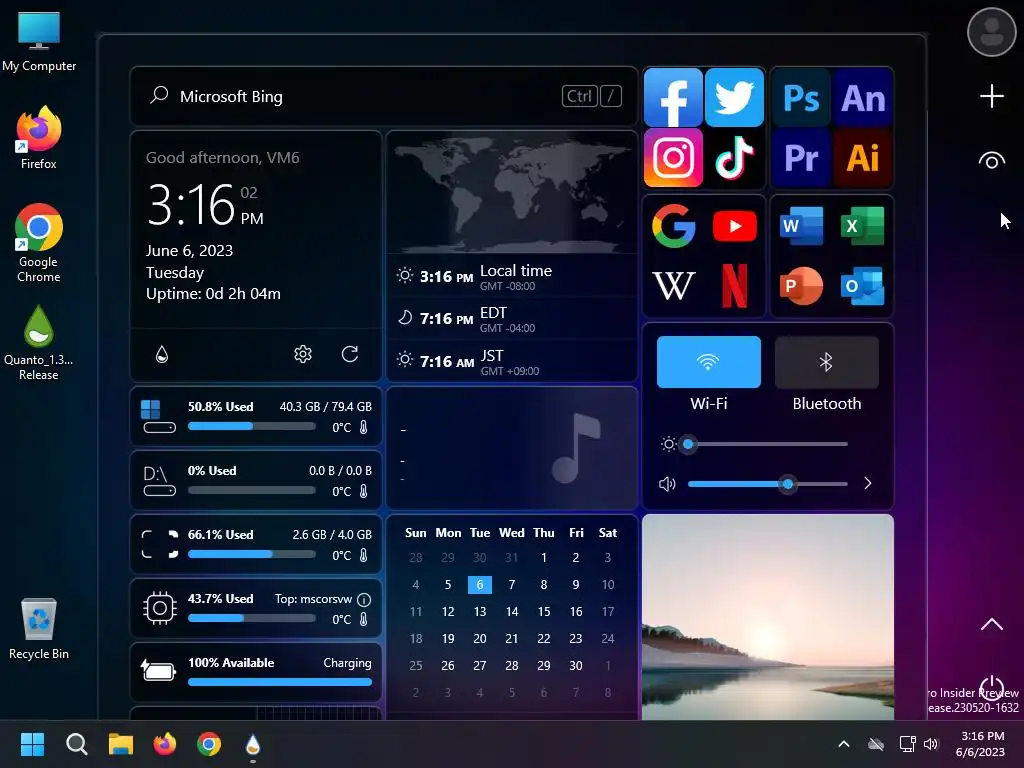Click the plus icon in the right sidebar
The width and height of the screenshot is (1024, 768).
pyautogui.click(x=991, y=96)
